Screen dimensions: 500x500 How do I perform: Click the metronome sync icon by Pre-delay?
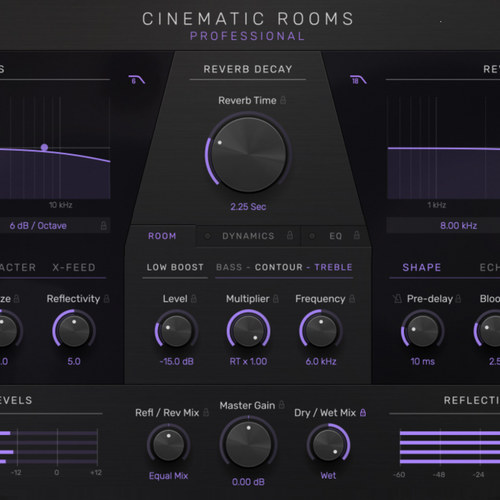click(397, 298)
